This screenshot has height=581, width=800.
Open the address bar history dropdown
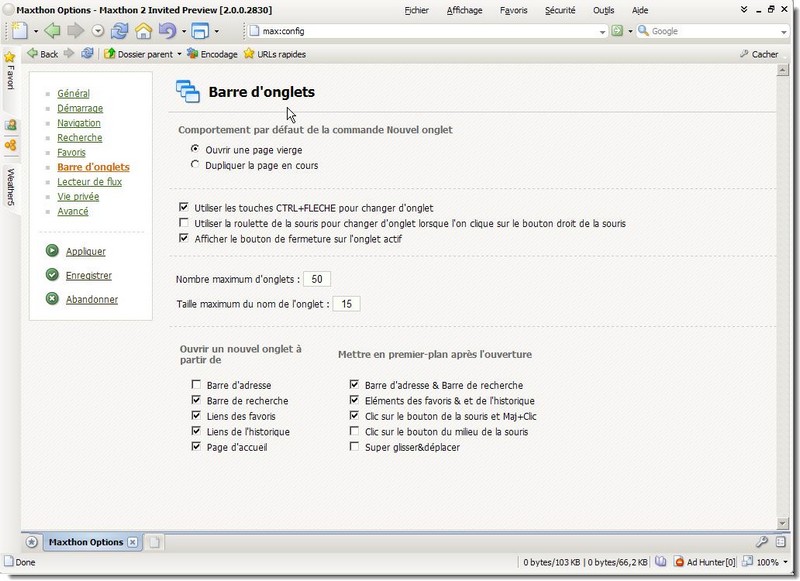point(602,32)
